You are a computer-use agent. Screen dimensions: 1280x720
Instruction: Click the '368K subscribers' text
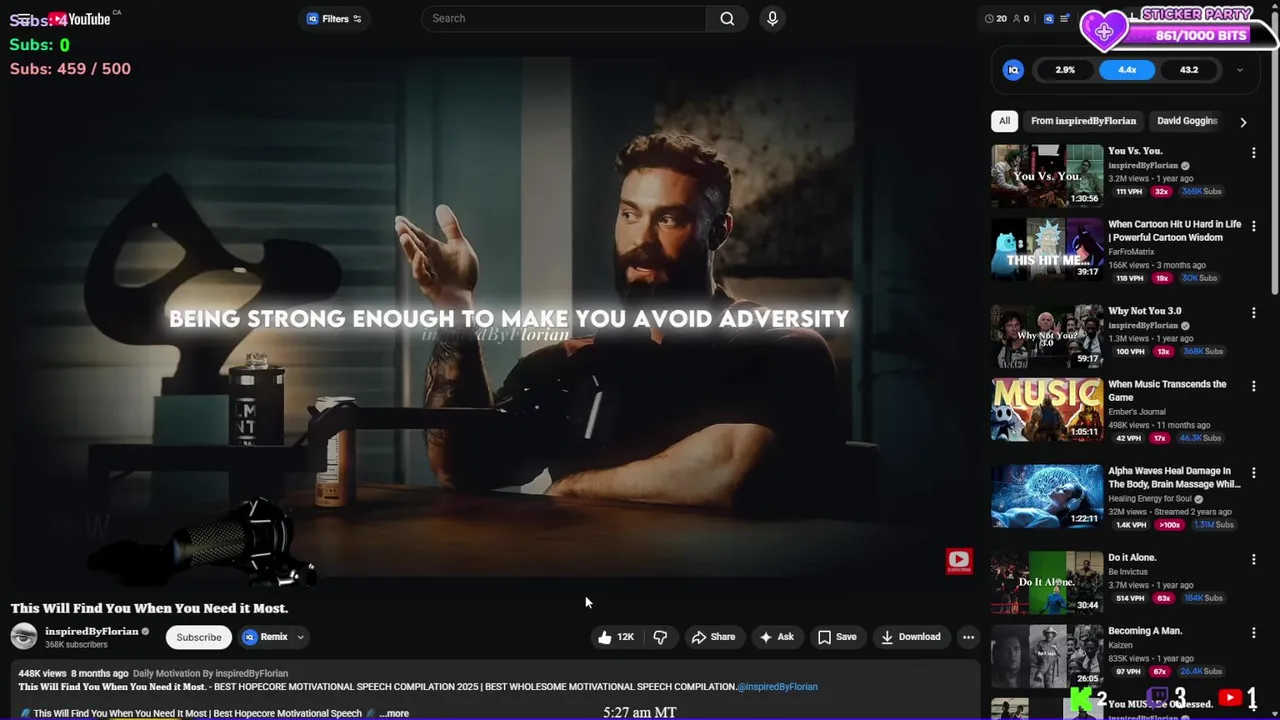(x=76, y=645)
